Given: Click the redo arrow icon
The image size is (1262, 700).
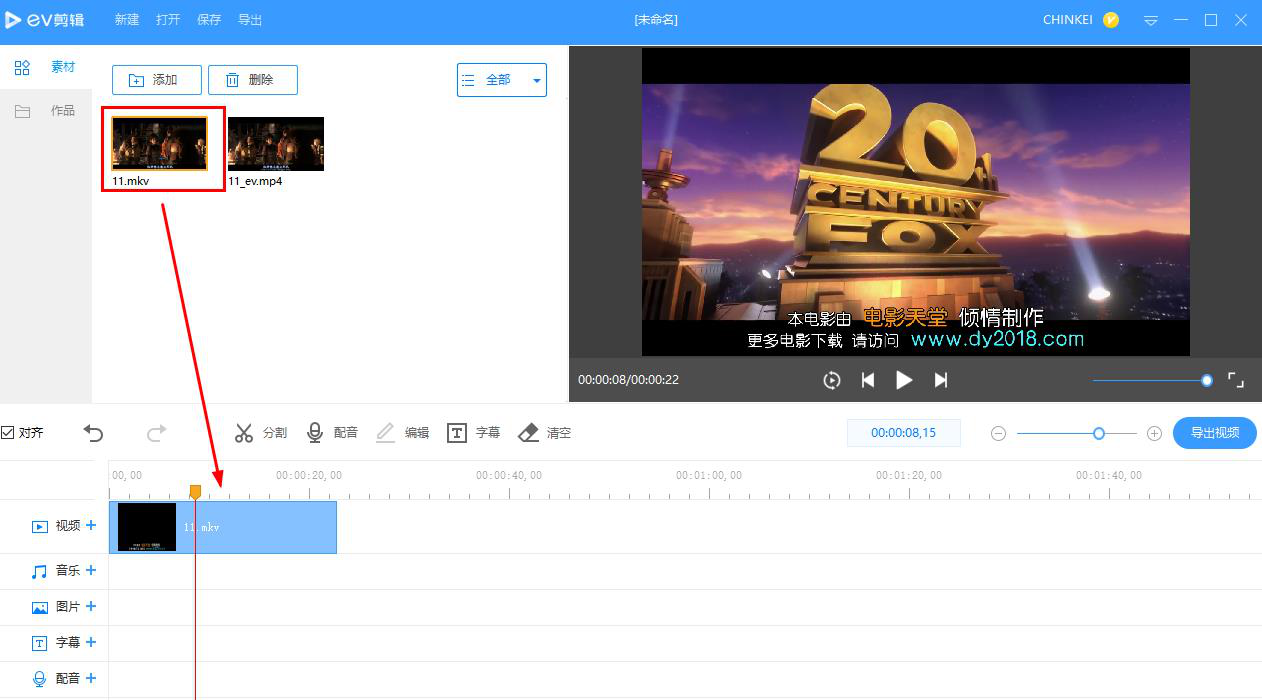Looking at the screenshot, I should (155, 432).
